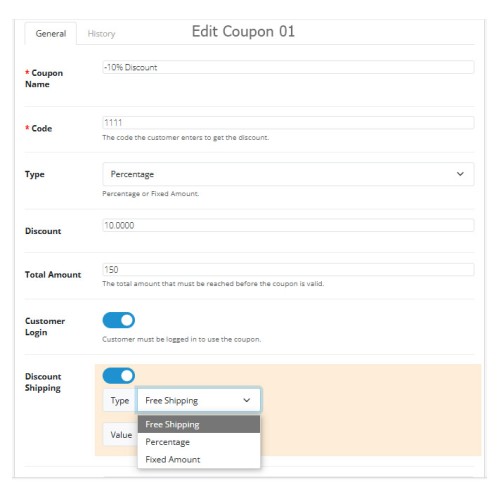Click the Discount field showing 10.0000
Viewport: 500px width, 500px height.
(x=288, y=225)
